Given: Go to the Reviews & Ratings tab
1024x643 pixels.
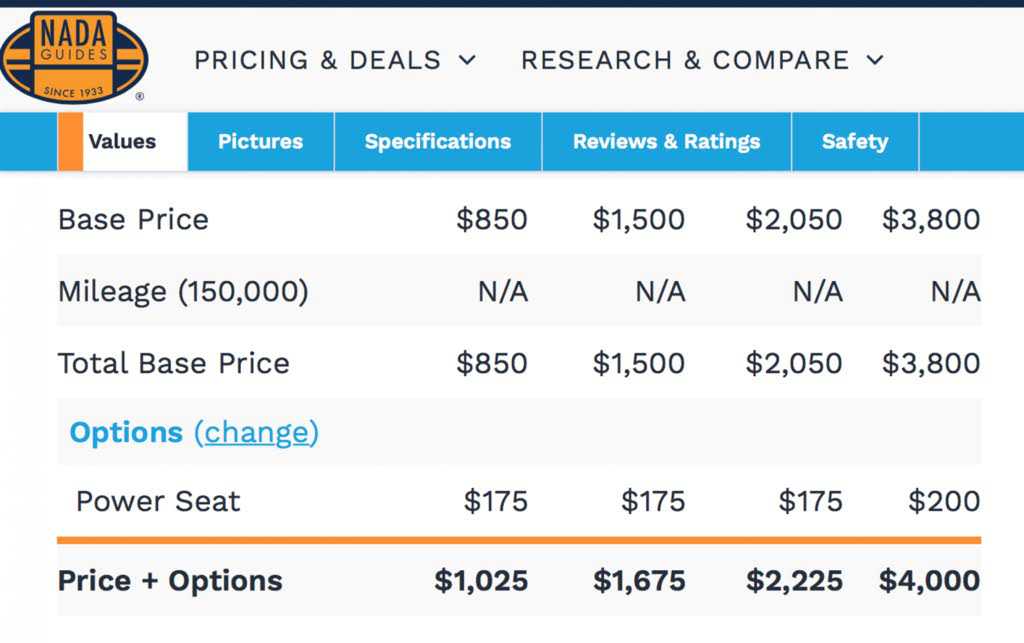Looking at the screenshot, I should point(666,141).
